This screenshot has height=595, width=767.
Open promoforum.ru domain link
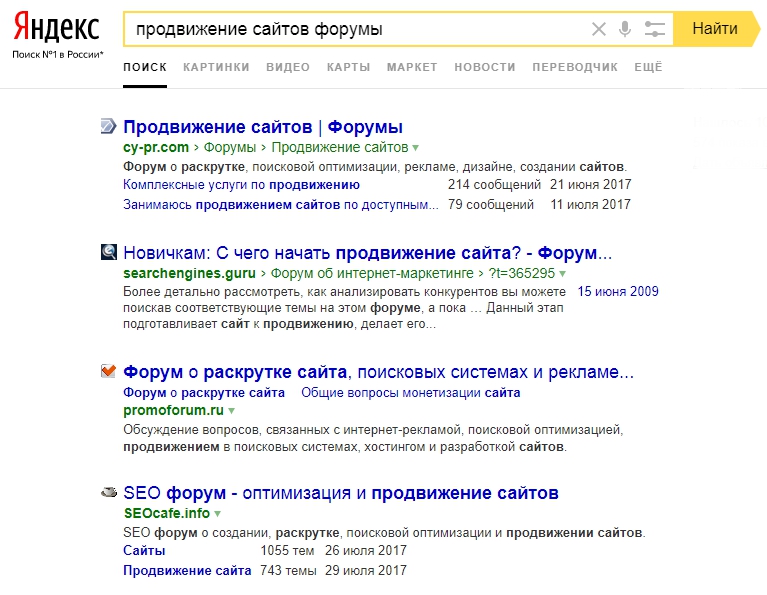tap(174, 410)
